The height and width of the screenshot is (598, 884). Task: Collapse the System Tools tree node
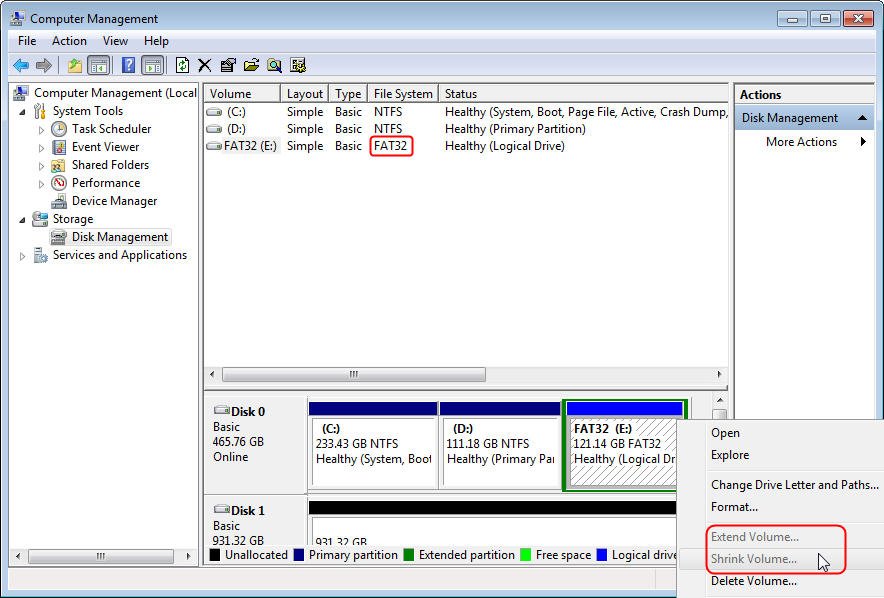click(23, 112)
